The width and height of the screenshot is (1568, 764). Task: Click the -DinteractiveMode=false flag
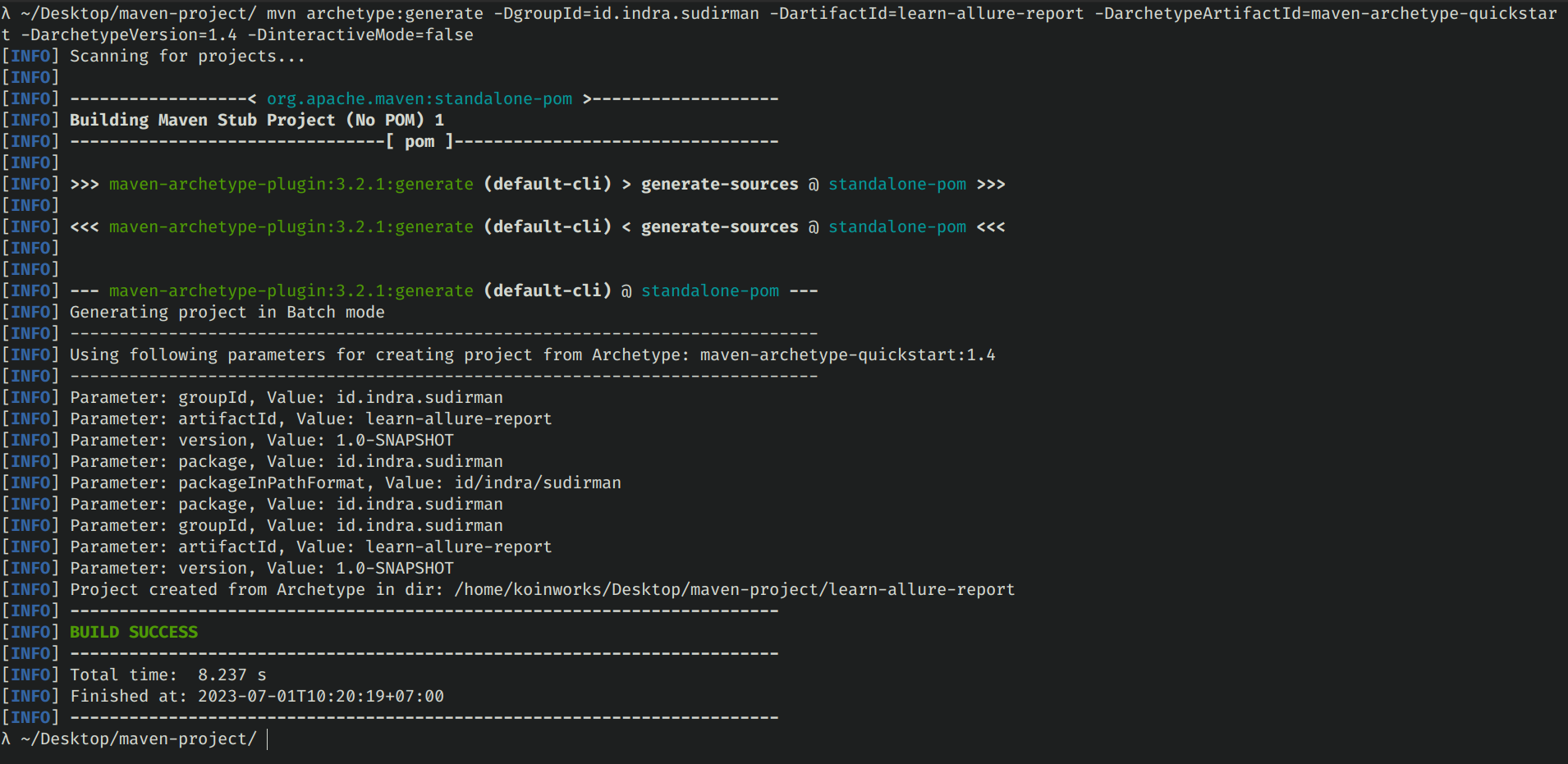360,34
